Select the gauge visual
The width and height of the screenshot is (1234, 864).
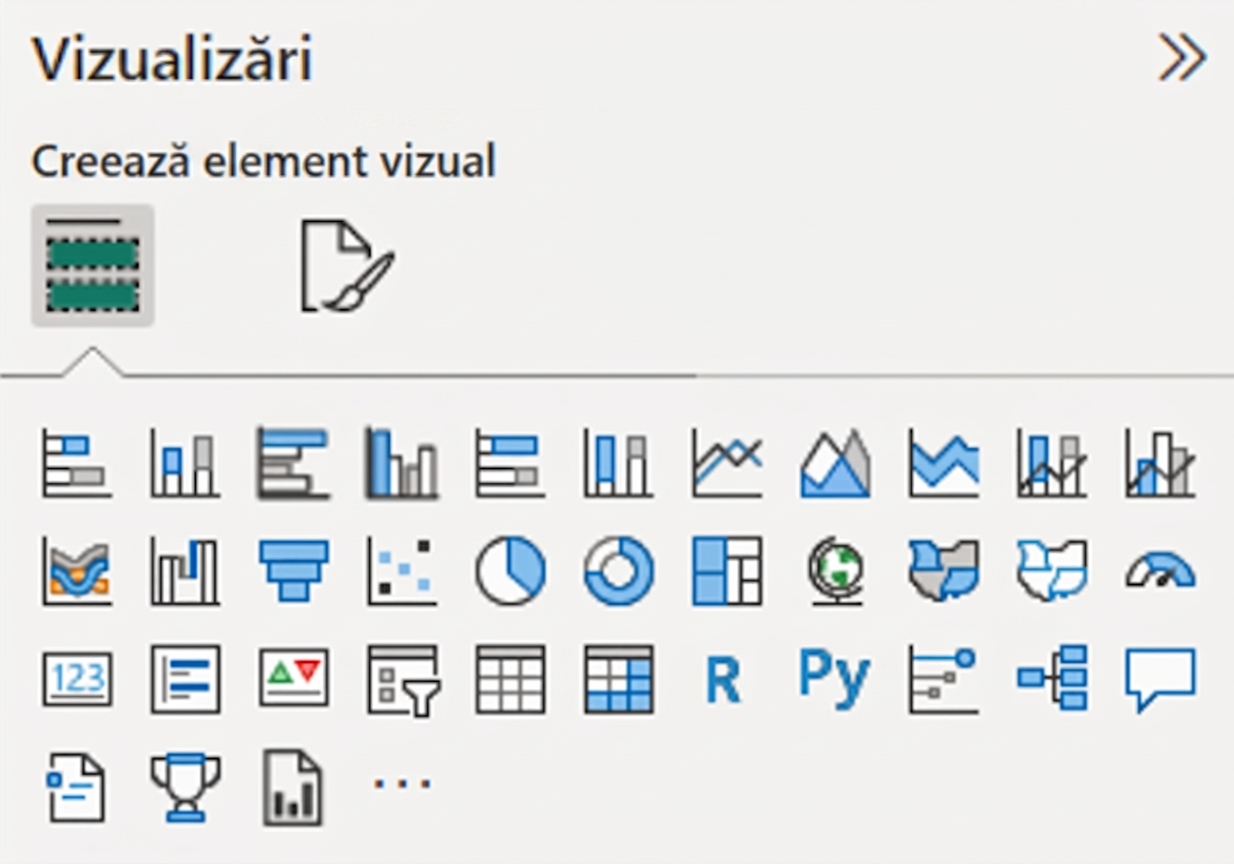point(1160,571)
